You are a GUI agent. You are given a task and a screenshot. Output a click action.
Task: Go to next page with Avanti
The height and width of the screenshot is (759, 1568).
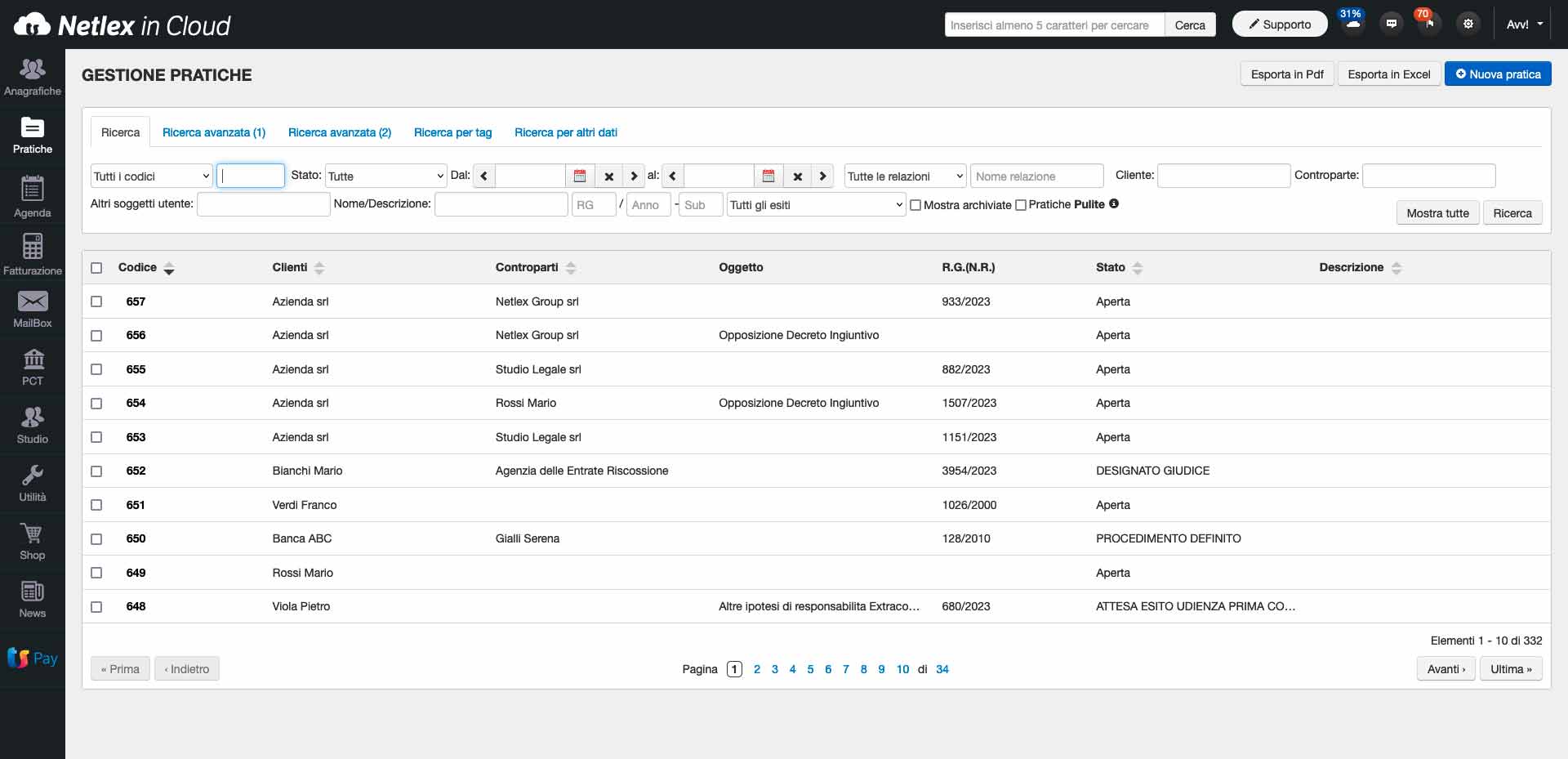point(1445,668)
